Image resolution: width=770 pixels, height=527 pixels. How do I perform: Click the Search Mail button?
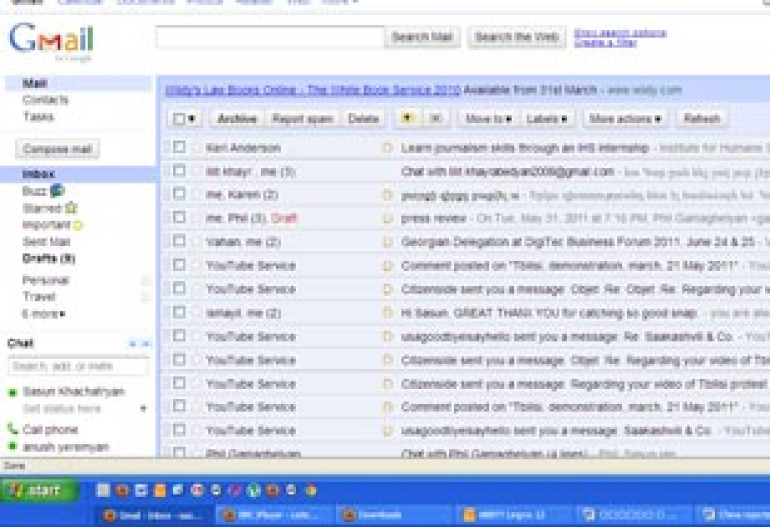click(422, 37)
